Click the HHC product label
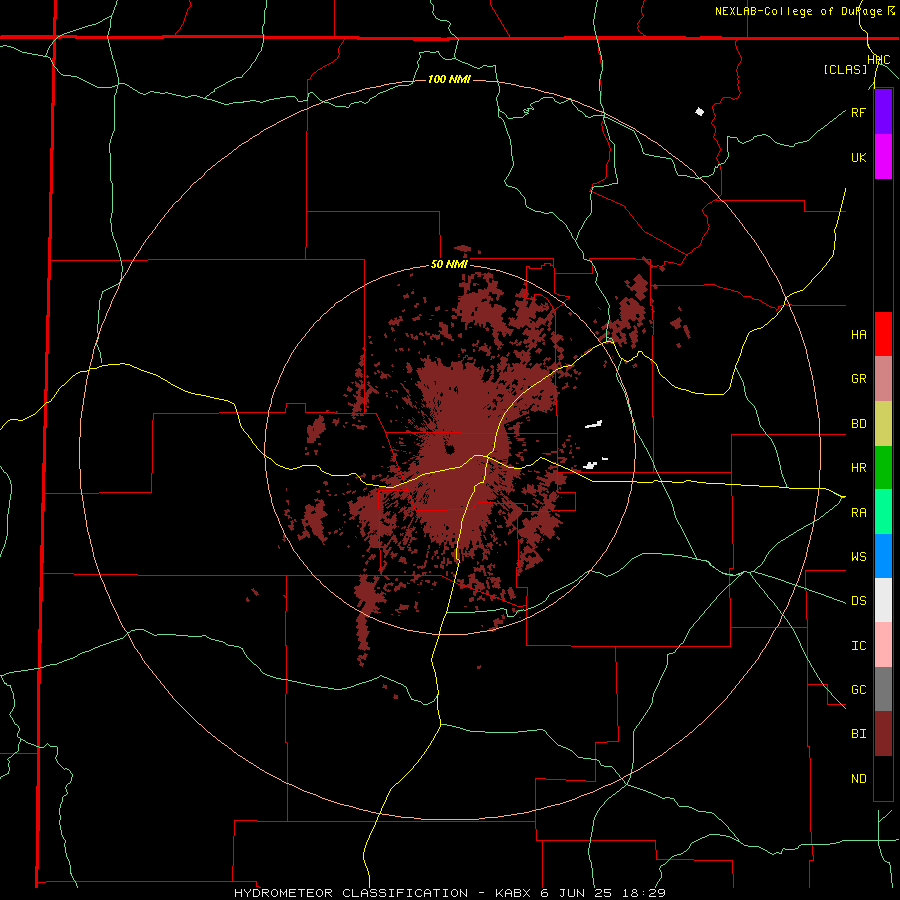900x900 pixels. pos(879,60)
